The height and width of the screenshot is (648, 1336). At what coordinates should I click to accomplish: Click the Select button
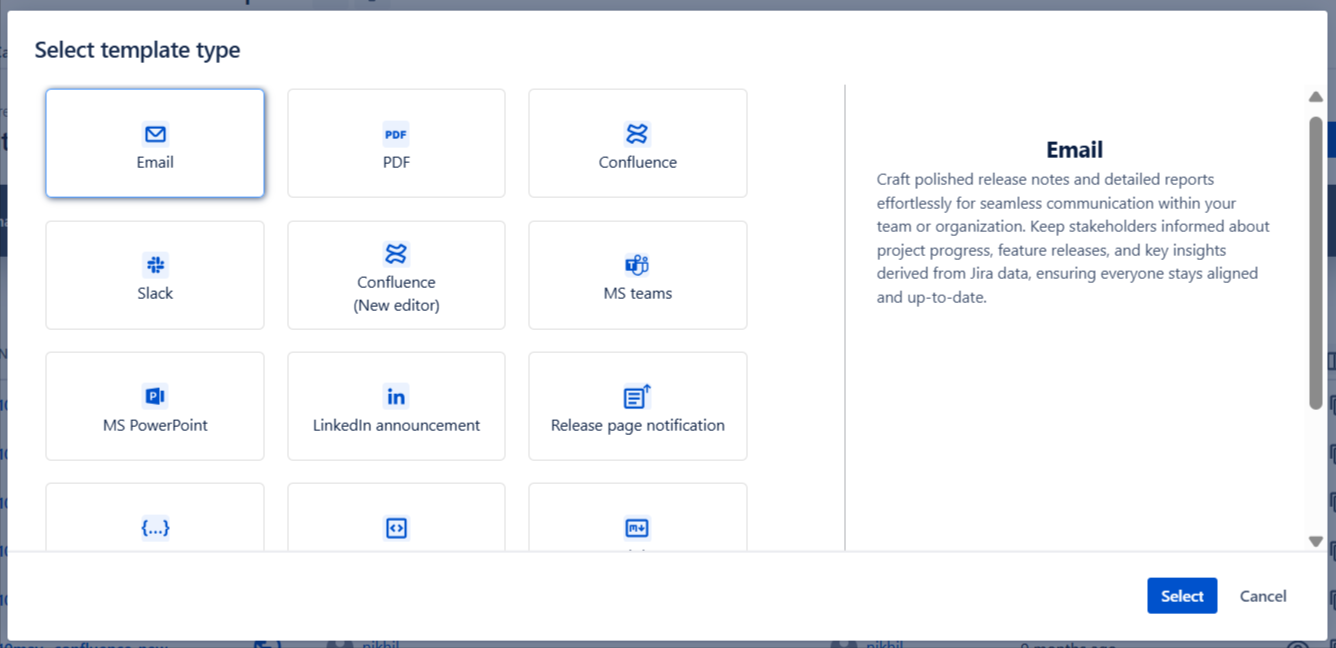coord(1181,595)
